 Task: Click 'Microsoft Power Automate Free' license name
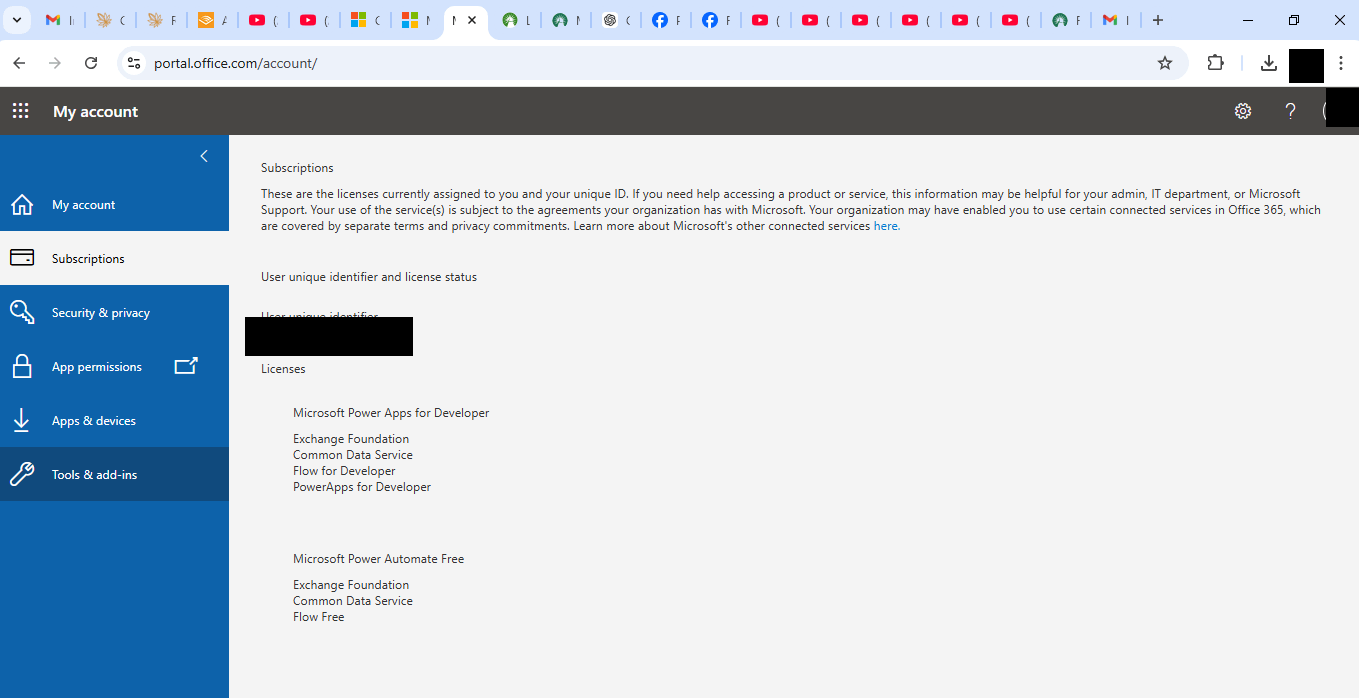[378, 559]
